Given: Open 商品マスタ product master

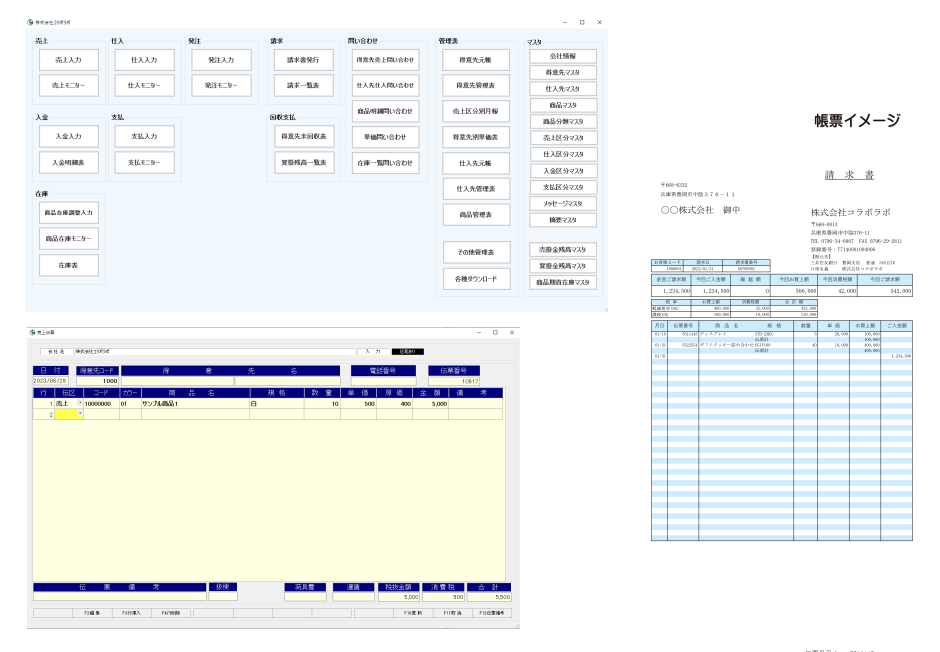Looking at the screenshot, I should [562, 105].
